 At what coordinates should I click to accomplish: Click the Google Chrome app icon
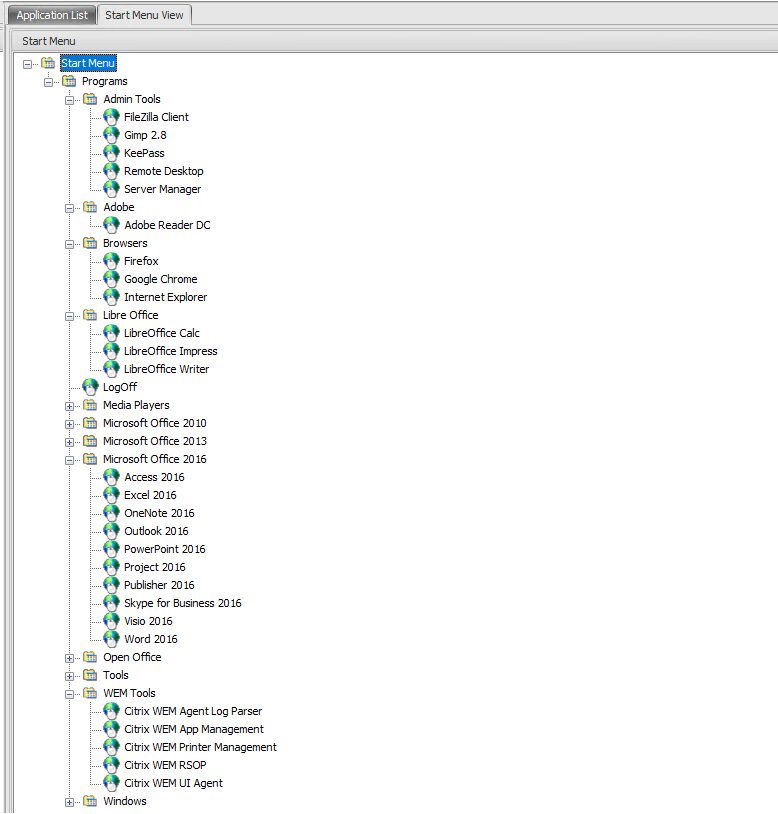111,279
